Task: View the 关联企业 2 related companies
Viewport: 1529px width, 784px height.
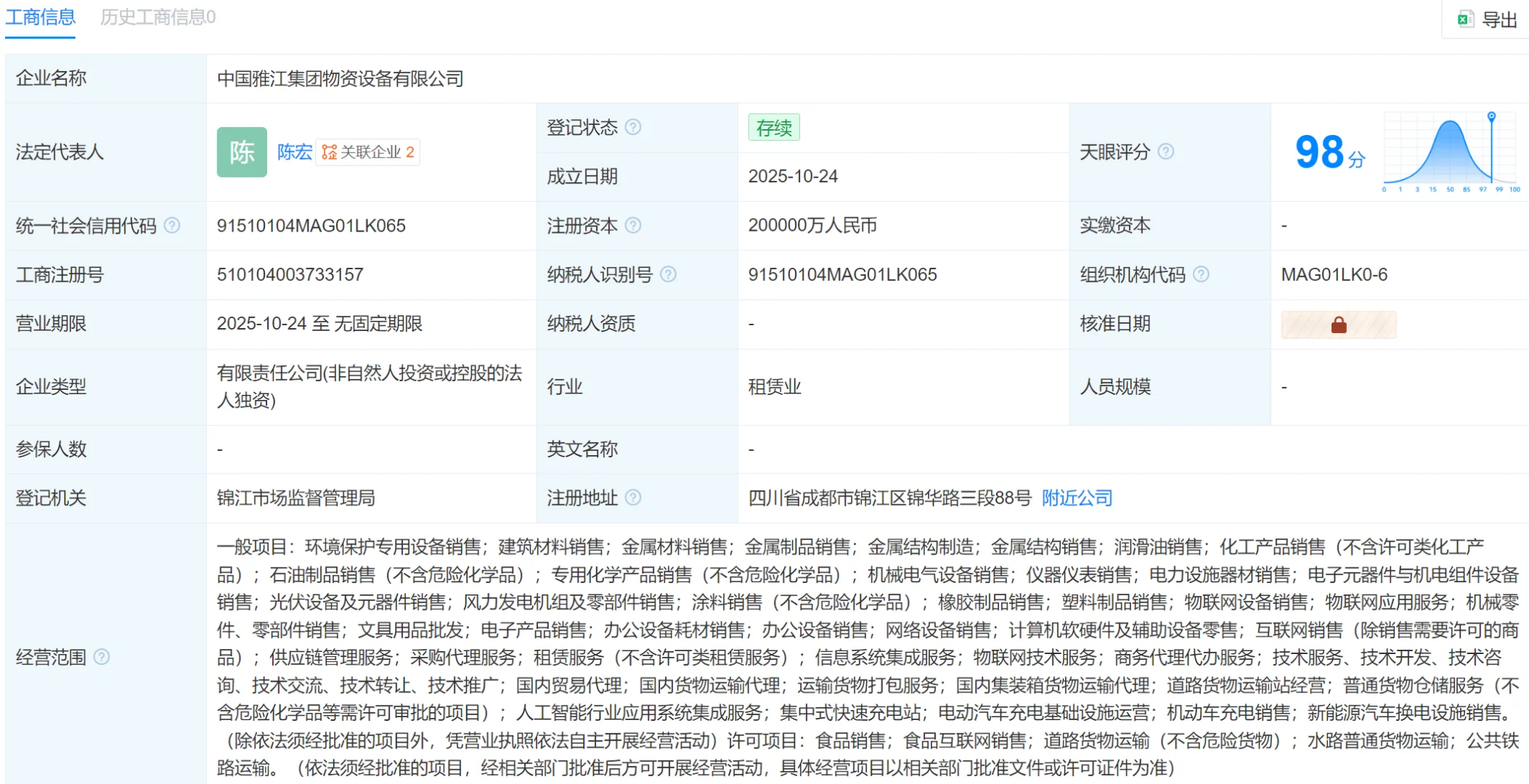Action: (x=372, y=152)
